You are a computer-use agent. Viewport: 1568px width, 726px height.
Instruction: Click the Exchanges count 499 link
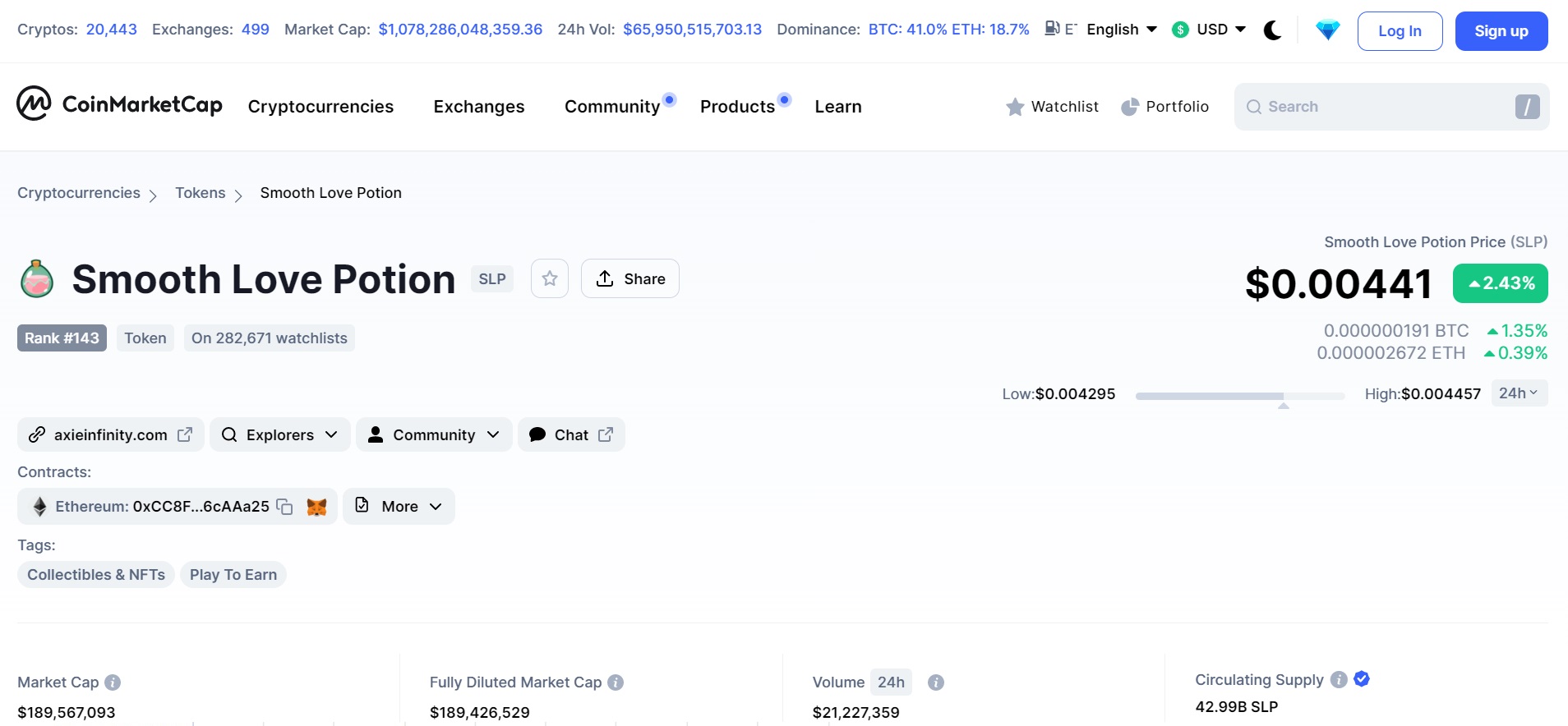coord(256,30)
